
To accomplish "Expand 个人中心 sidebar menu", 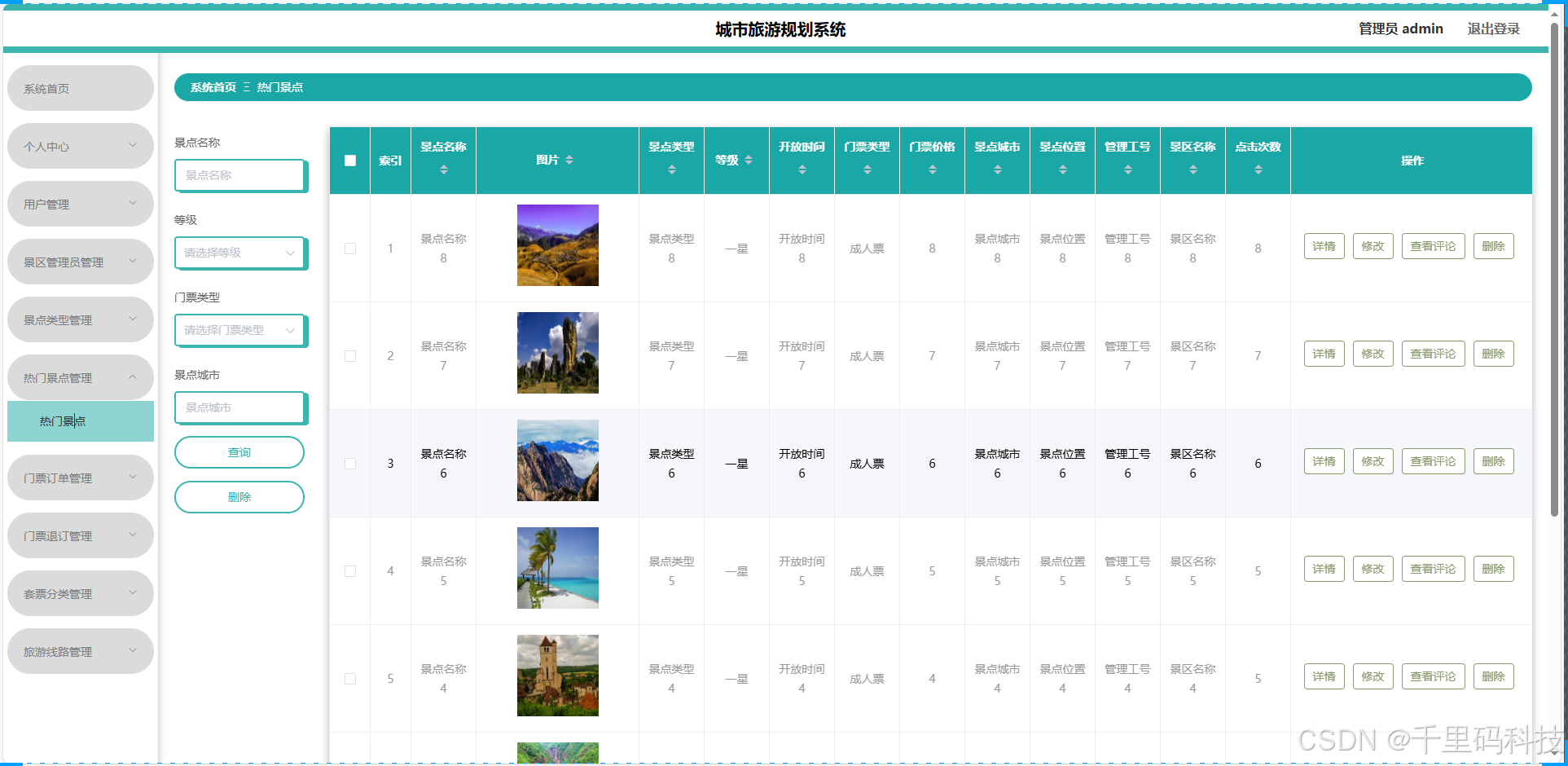I will click(x=81, y=146).
